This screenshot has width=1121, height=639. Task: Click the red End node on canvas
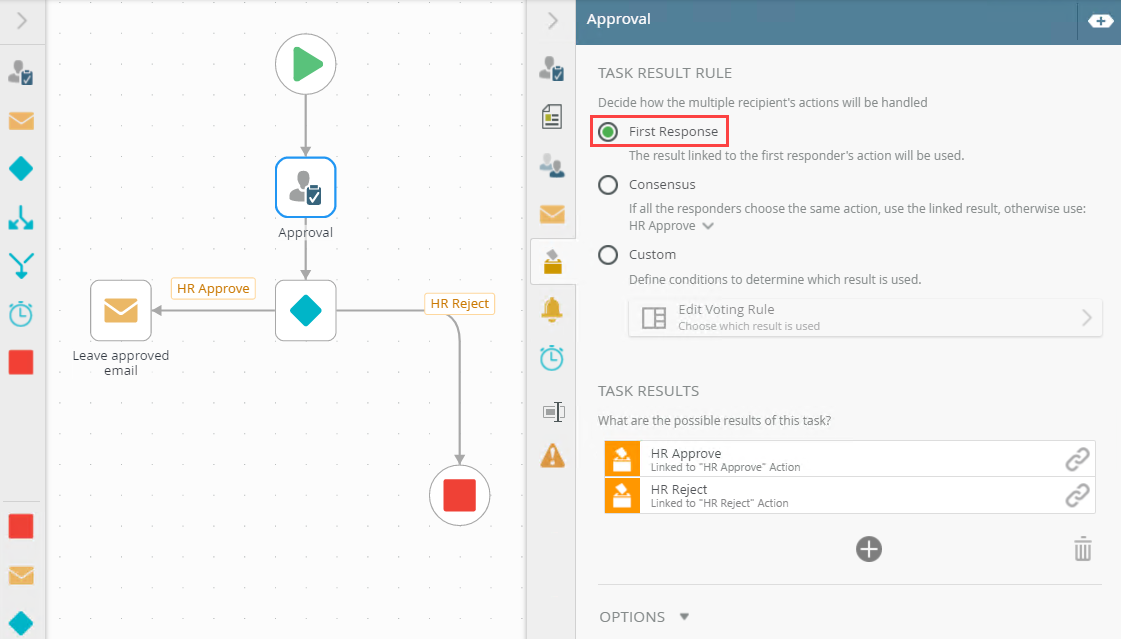pos(459,495)
